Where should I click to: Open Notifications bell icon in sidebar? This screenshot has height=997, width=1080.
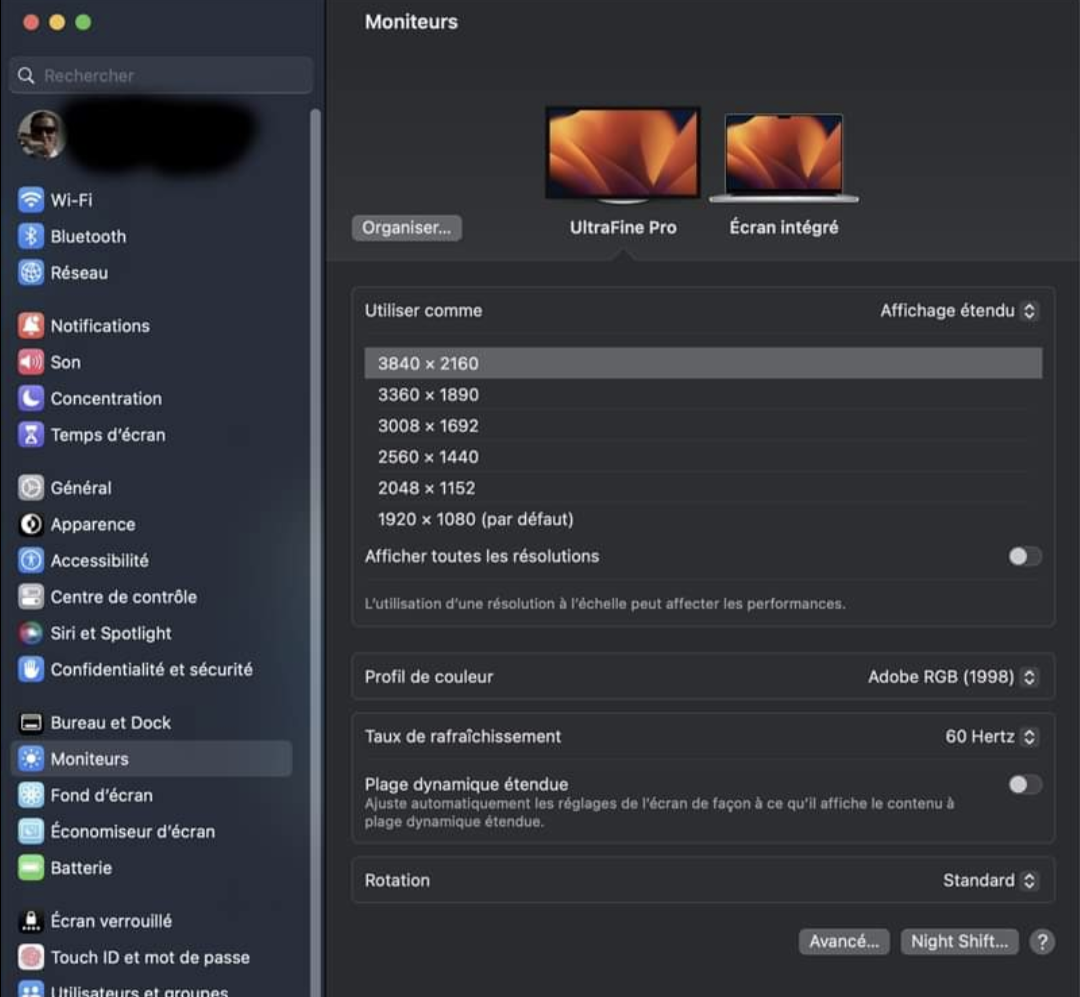tap(31, 326)
